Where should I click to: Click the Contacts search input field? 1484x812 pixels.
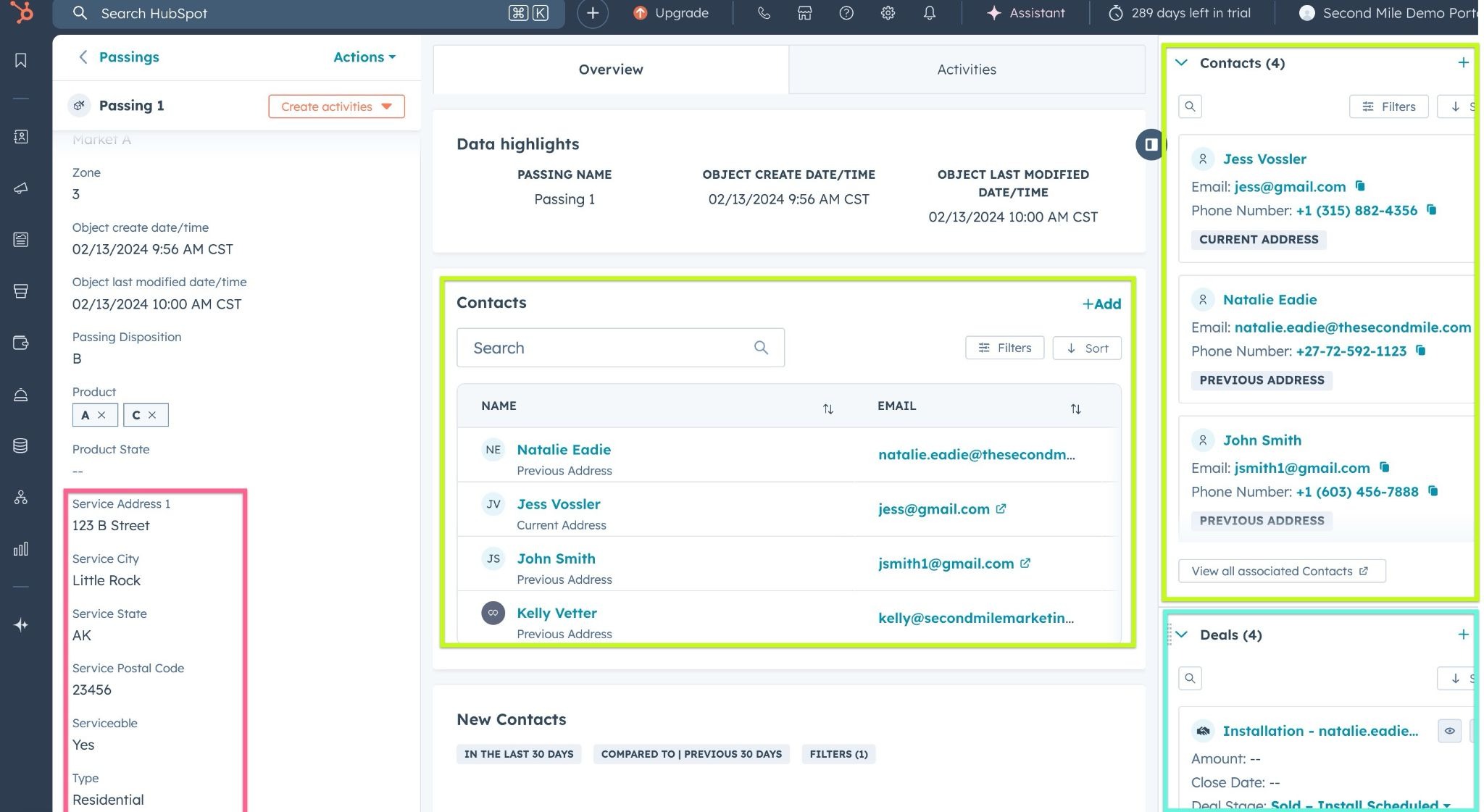(x=609, y=348)
